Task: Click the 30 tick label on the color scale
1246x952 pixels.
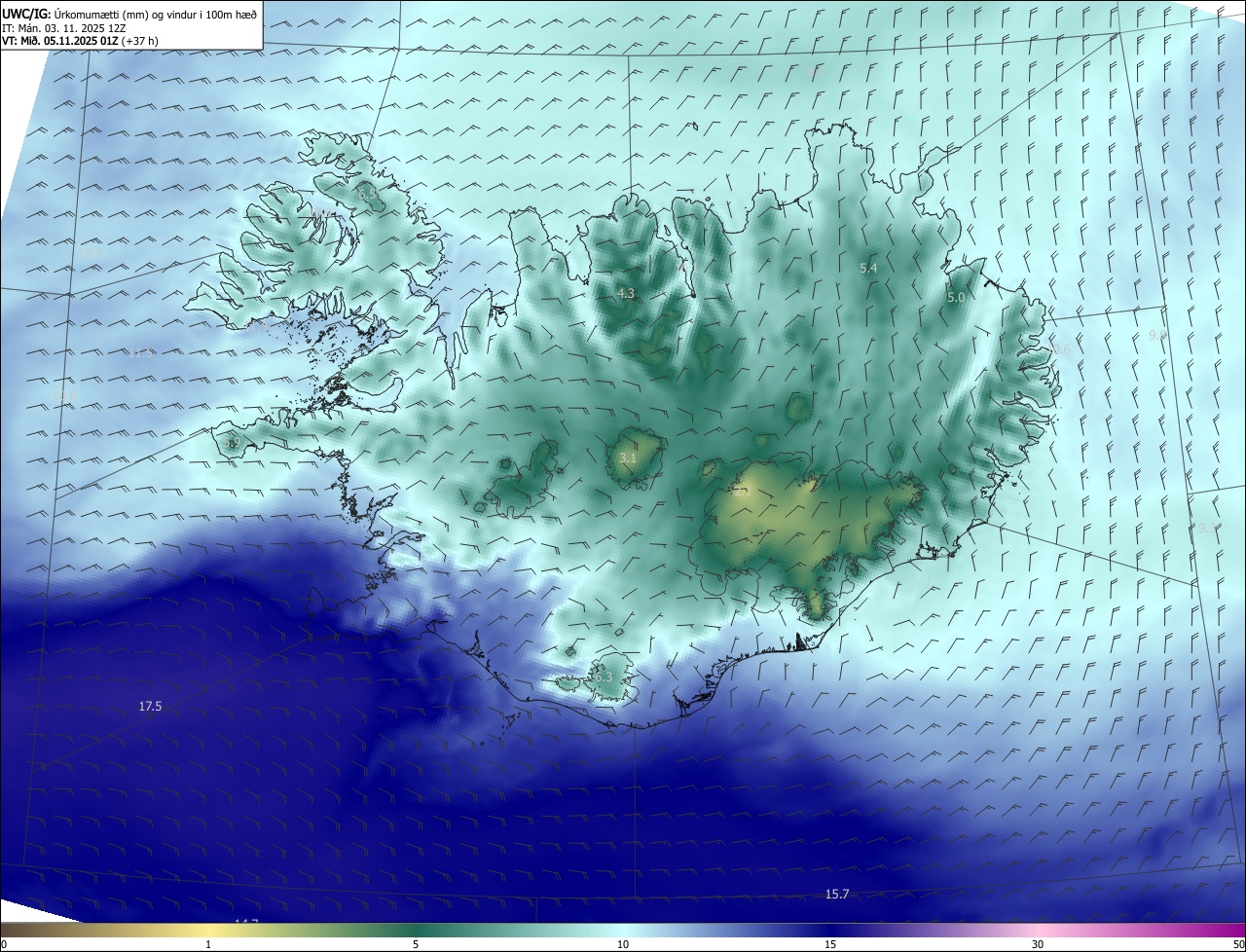Action: [1038, 944]
